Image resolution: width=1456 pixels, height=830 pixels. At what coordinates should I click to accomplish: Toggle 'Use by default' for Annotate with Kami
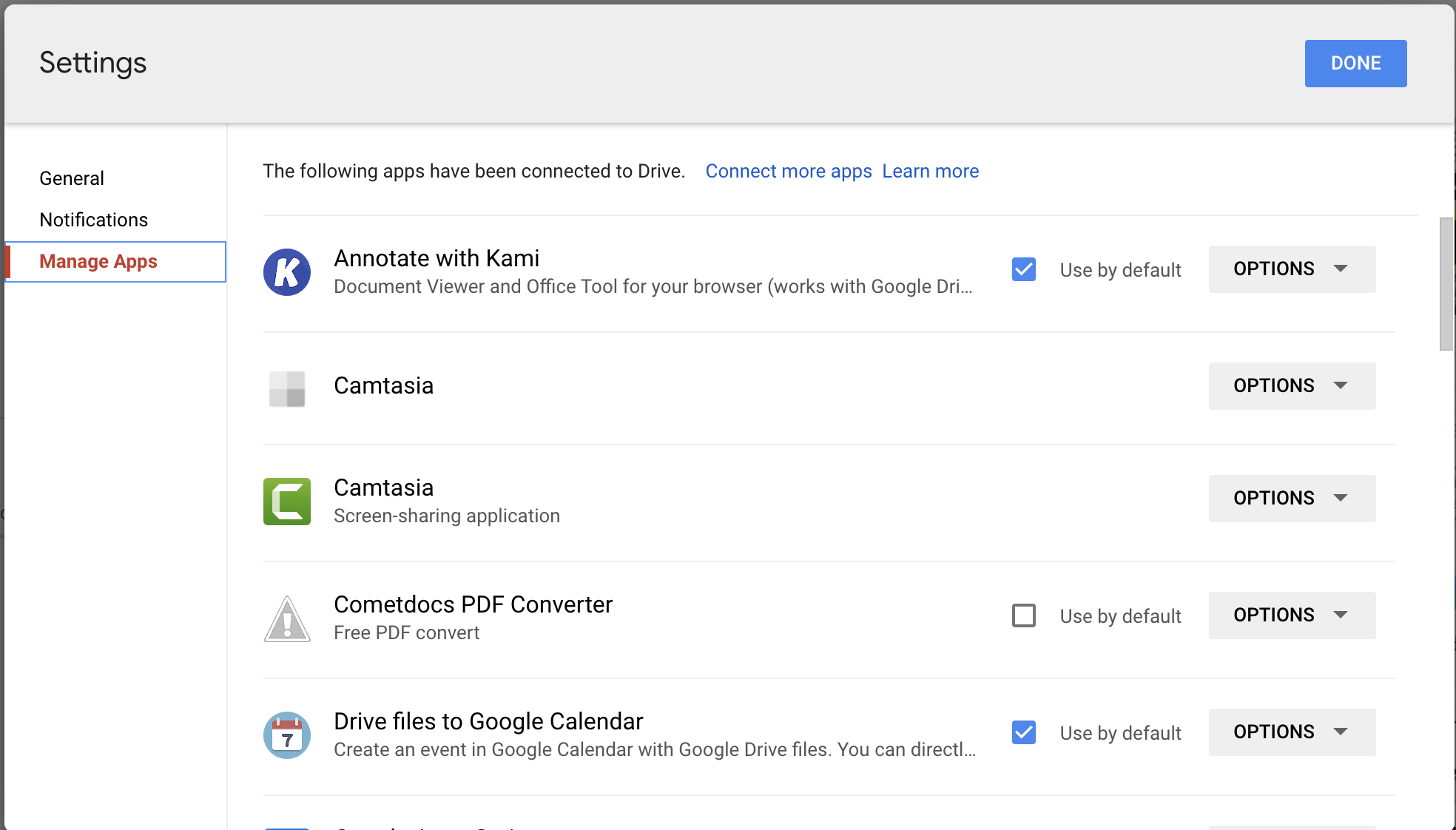(x=1024, y=269)
